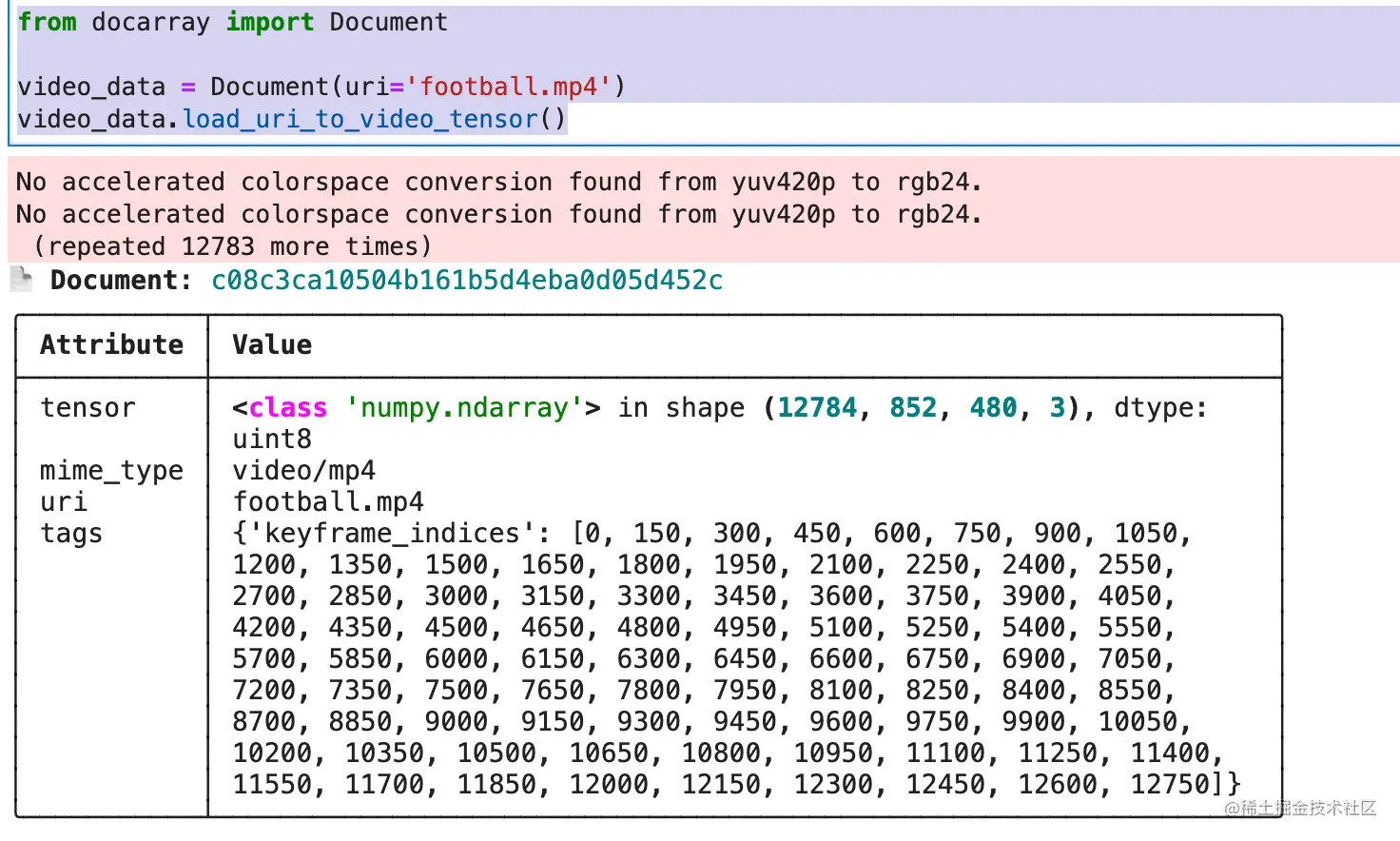This screenshot has height=841, width=1400.
Task: Click the video_data variable in the assignment line
Action: click(91, 87)
